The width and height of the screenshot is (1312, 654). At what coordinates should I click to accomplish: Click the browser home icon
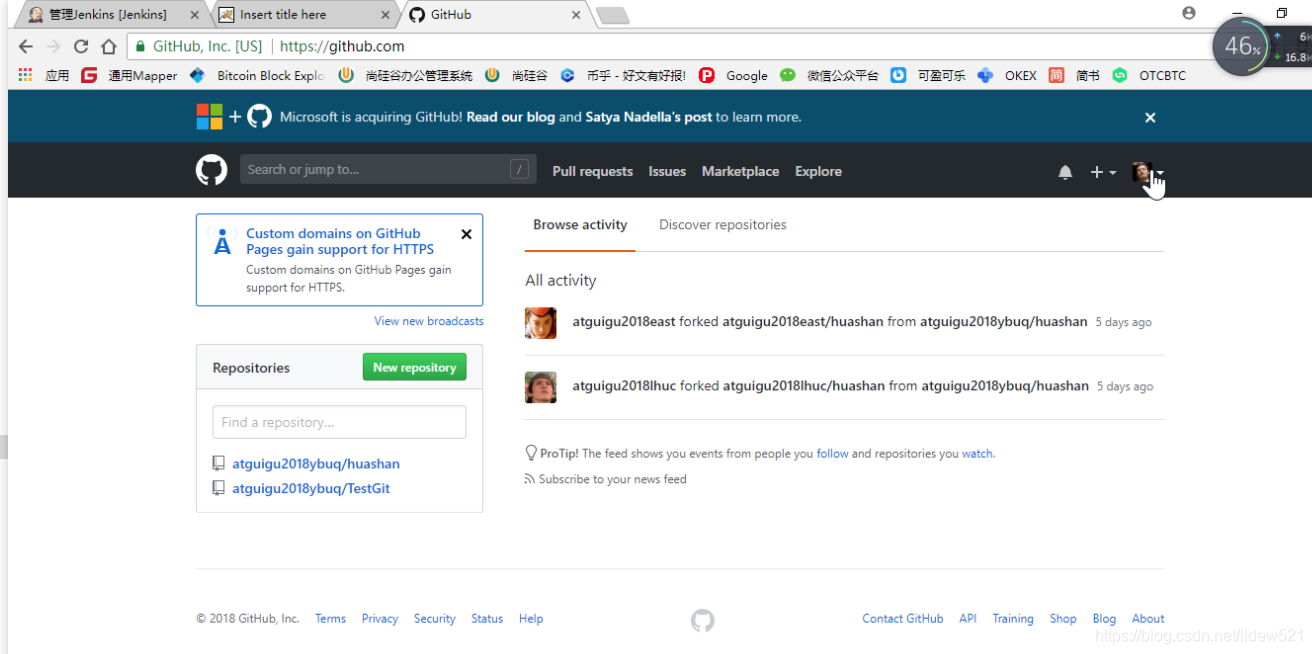(108, 46)
